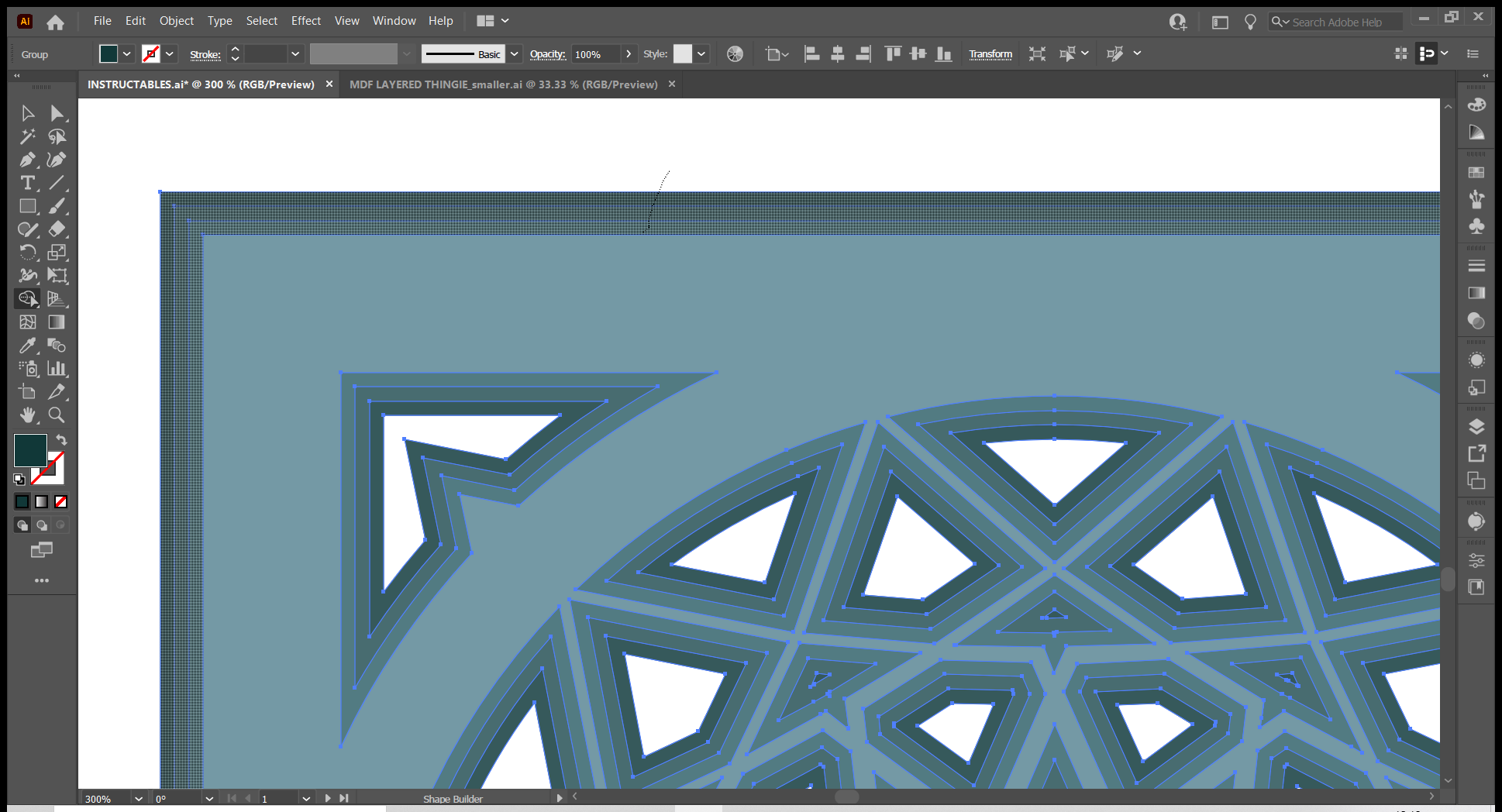Screen dimensions: 1502x812
Task: Select the Rotate tool
Action: 28,253
